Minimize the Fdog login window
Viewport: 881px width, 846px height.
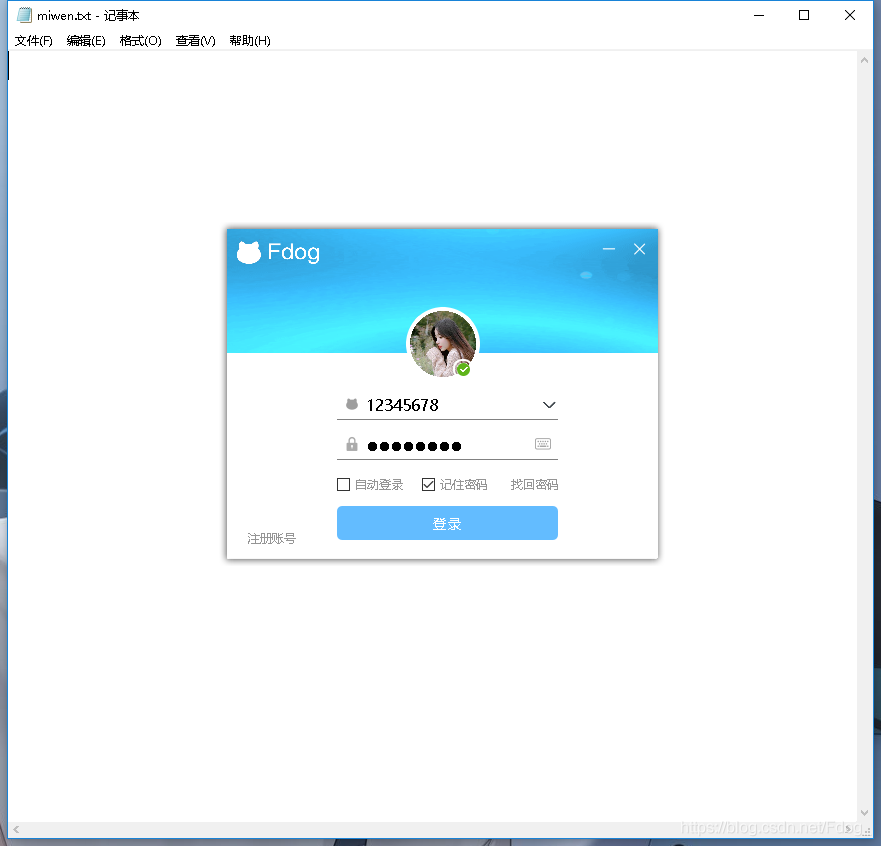pyautogui.click(x=608, y=249)
